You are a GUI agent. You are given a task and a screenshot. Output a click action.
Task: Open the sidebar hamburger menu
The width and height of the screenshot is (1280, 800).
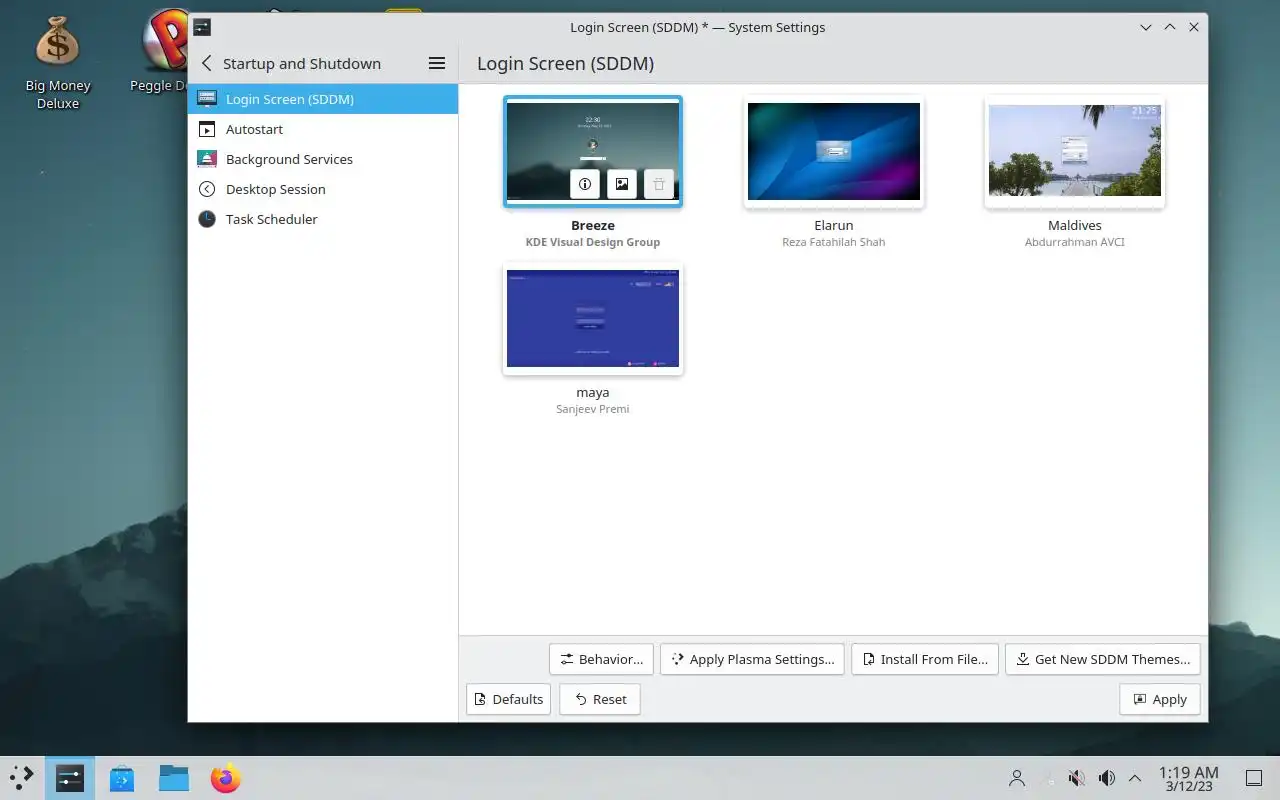(436, 63)
